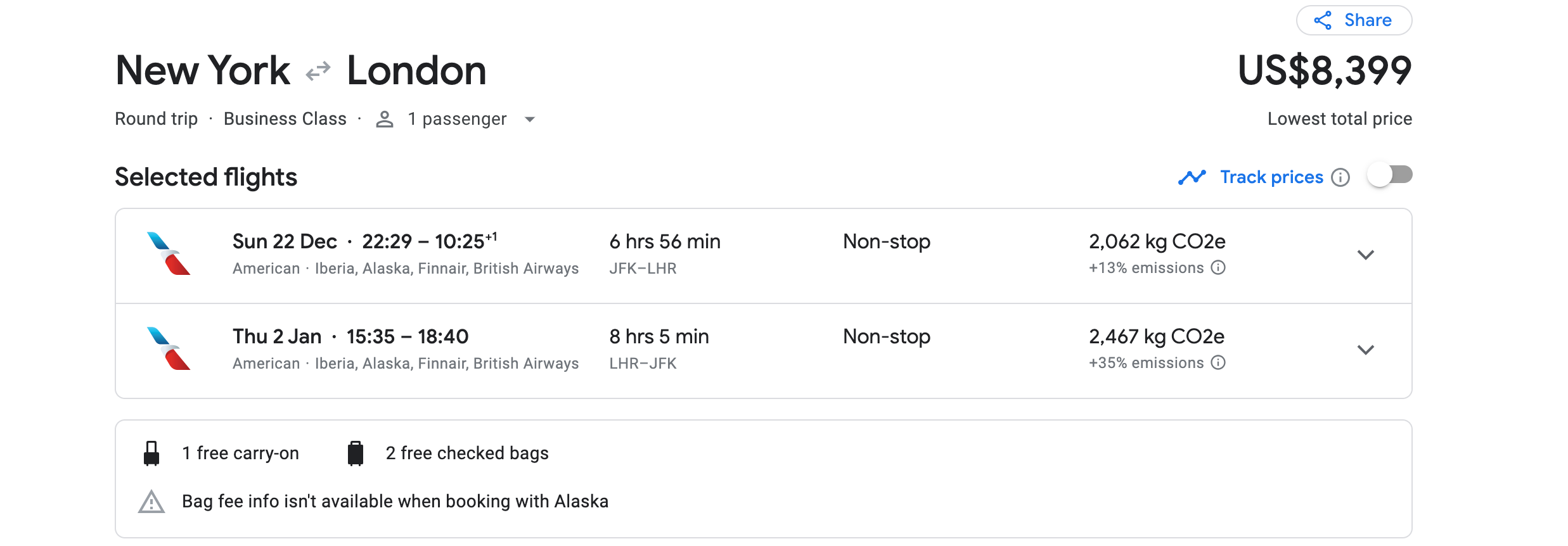Click American Airlines logo on outbound flight
Screen dimensions: 1568x546
point(169,254)
